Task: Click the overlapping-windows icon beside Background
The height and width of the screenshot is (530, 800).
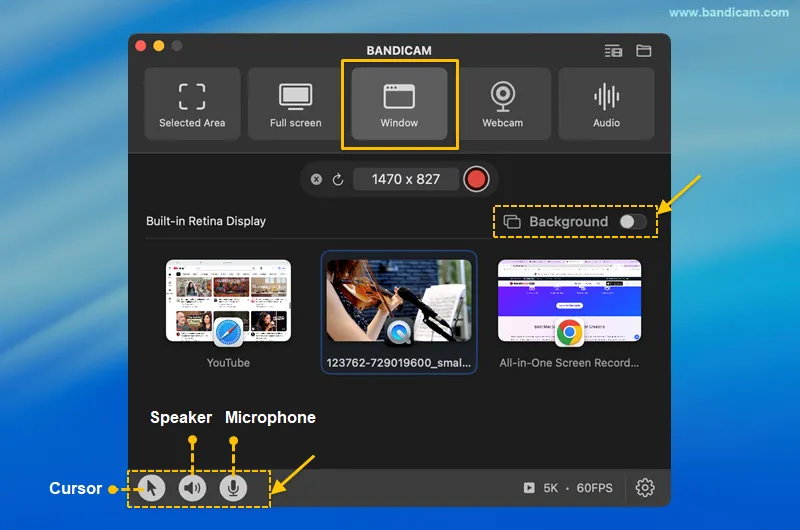Action: pyautogui.click(x=512, y=222)
